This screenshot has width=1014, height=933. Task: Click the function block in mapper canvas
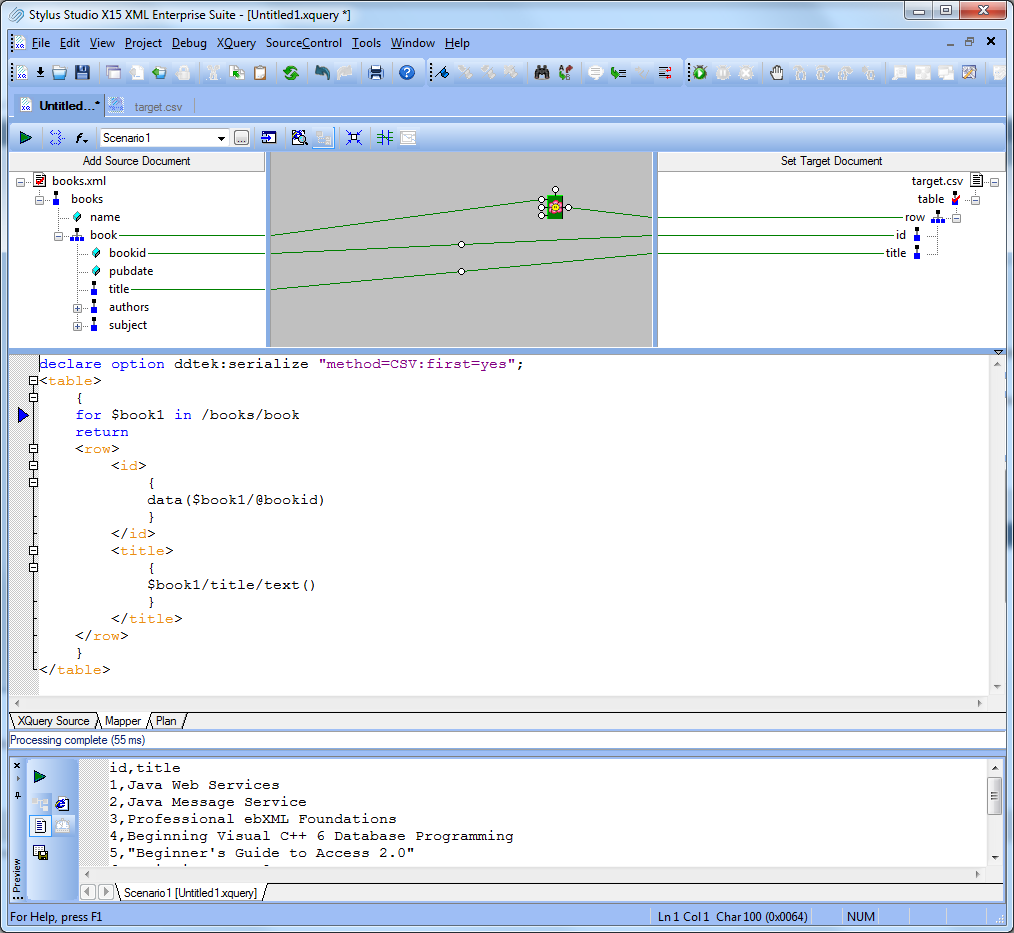(x=555, y=207)
